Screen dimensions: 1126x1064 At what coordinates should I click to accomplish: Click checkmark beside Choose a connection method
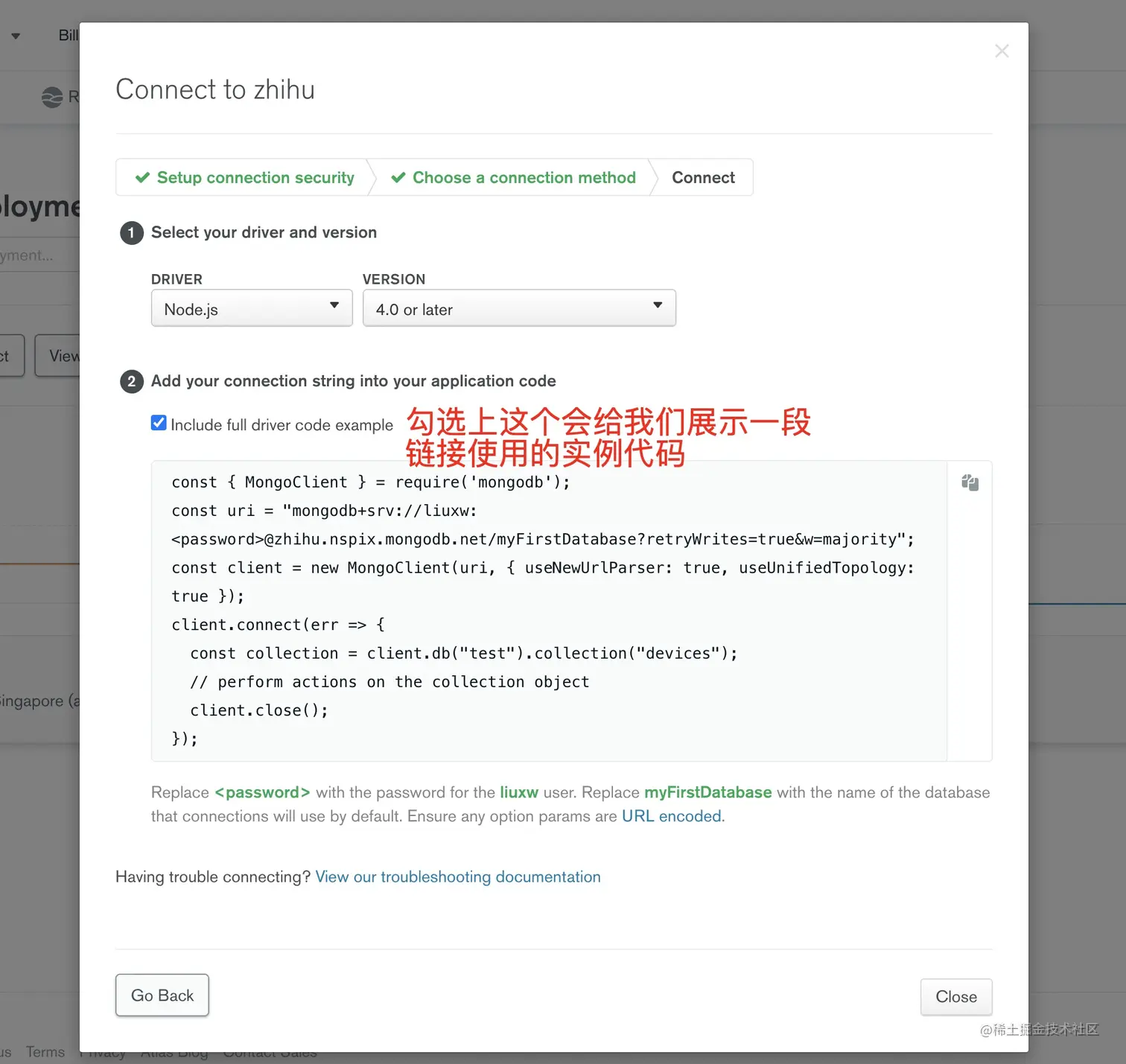398,177
